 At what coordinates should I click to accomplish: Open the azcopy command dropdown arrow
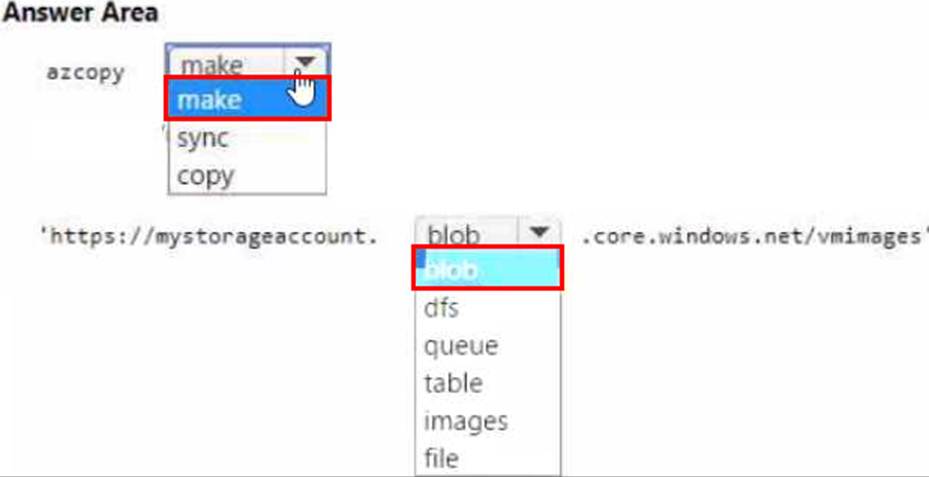pyautogui.click(x=305, y=61)
